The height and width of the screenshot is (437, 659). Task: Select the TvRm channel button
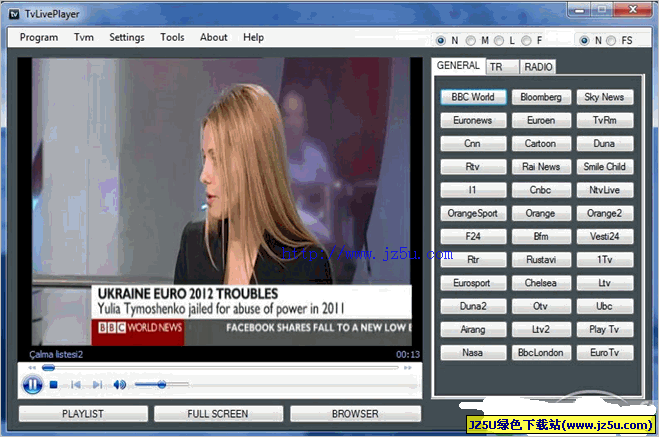coord(604,120)
